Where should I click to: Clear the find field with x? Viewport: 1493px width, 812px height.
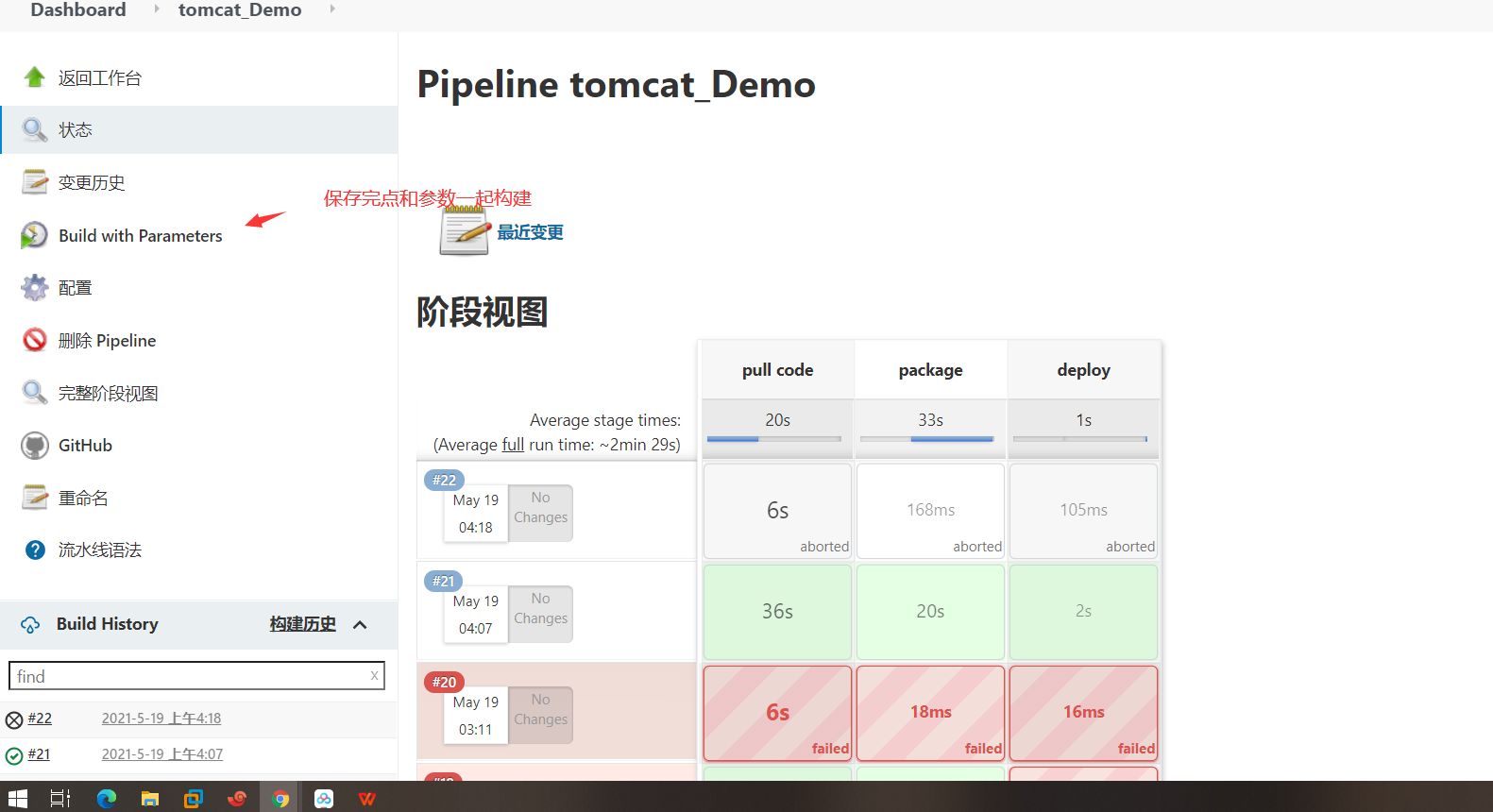coord(375,675)
